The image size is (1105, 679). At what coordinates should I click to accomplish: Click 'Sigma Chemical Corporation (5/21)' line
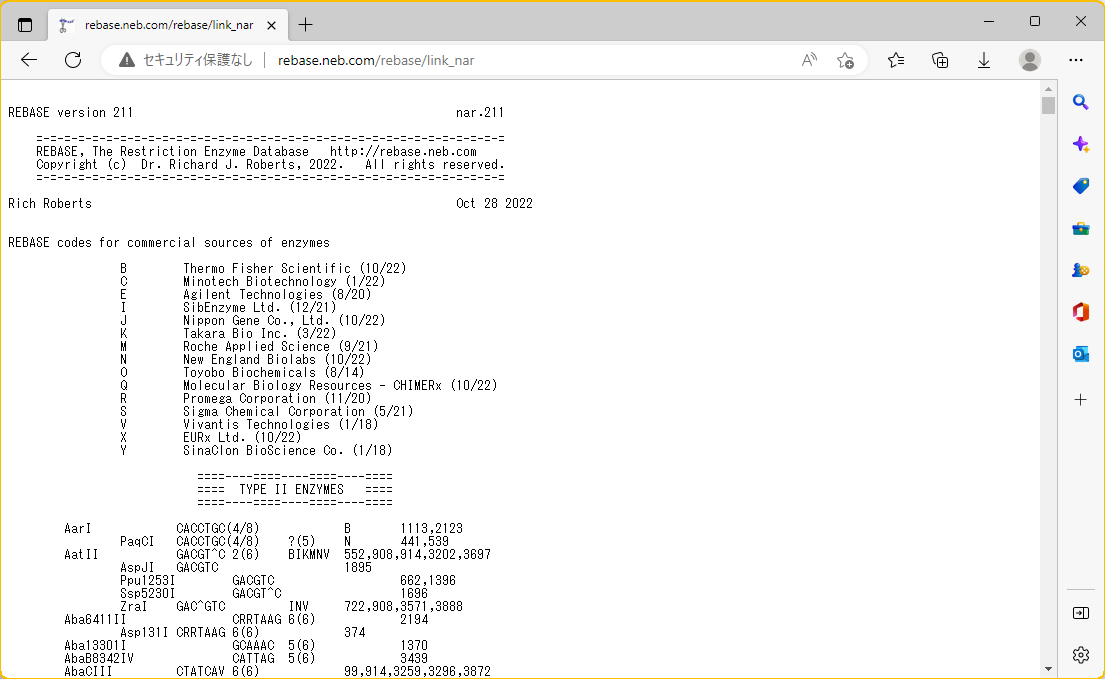[x=298, y=411]
